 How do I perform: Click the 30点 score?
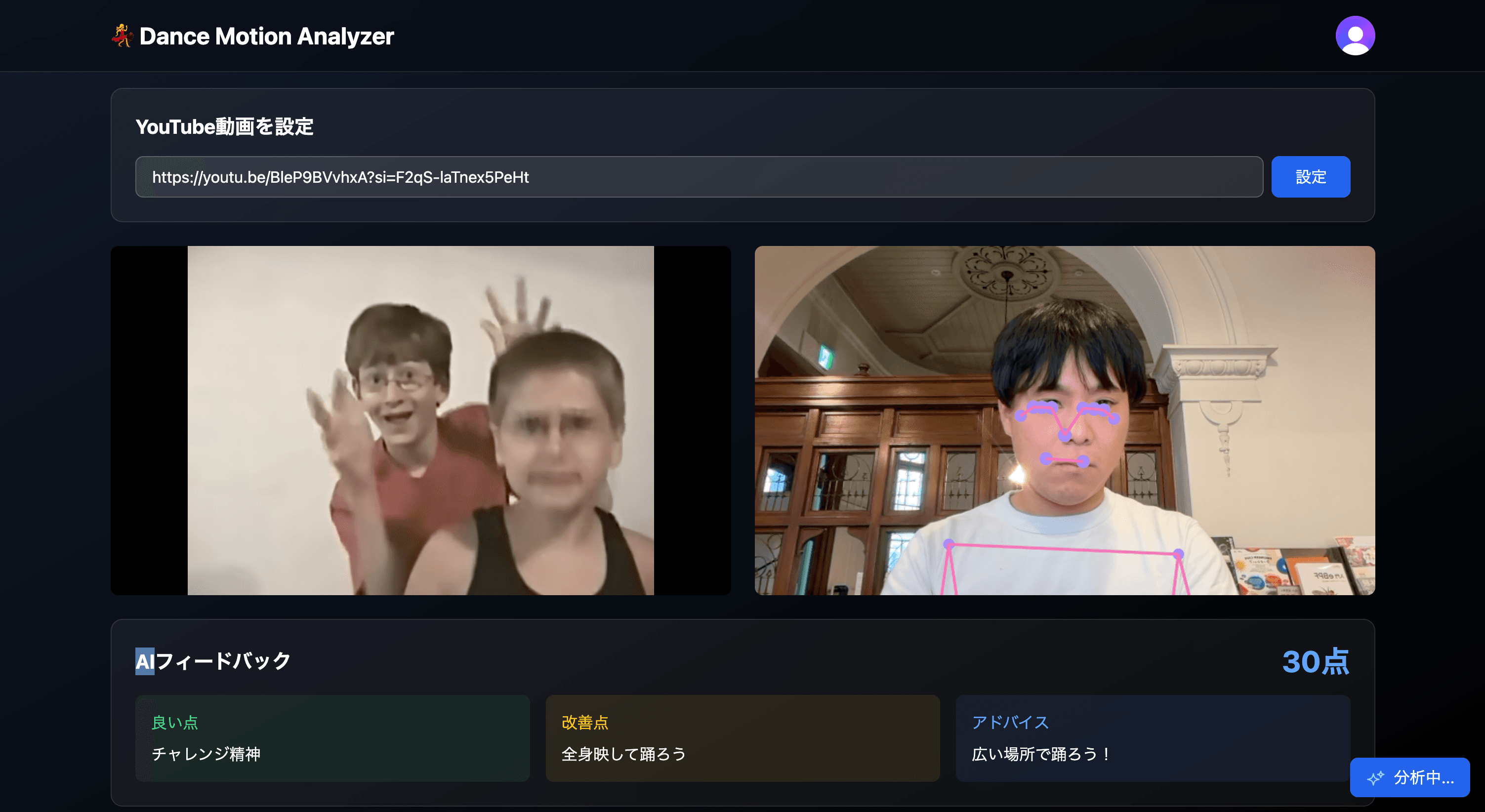pyautogui.click(x=1316, y=661)
